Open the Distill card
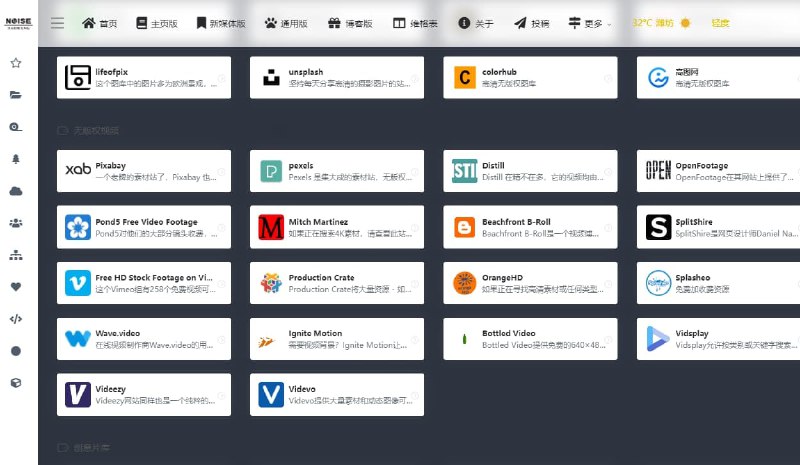The image size is (800, 465). click(x=530, y=171)
